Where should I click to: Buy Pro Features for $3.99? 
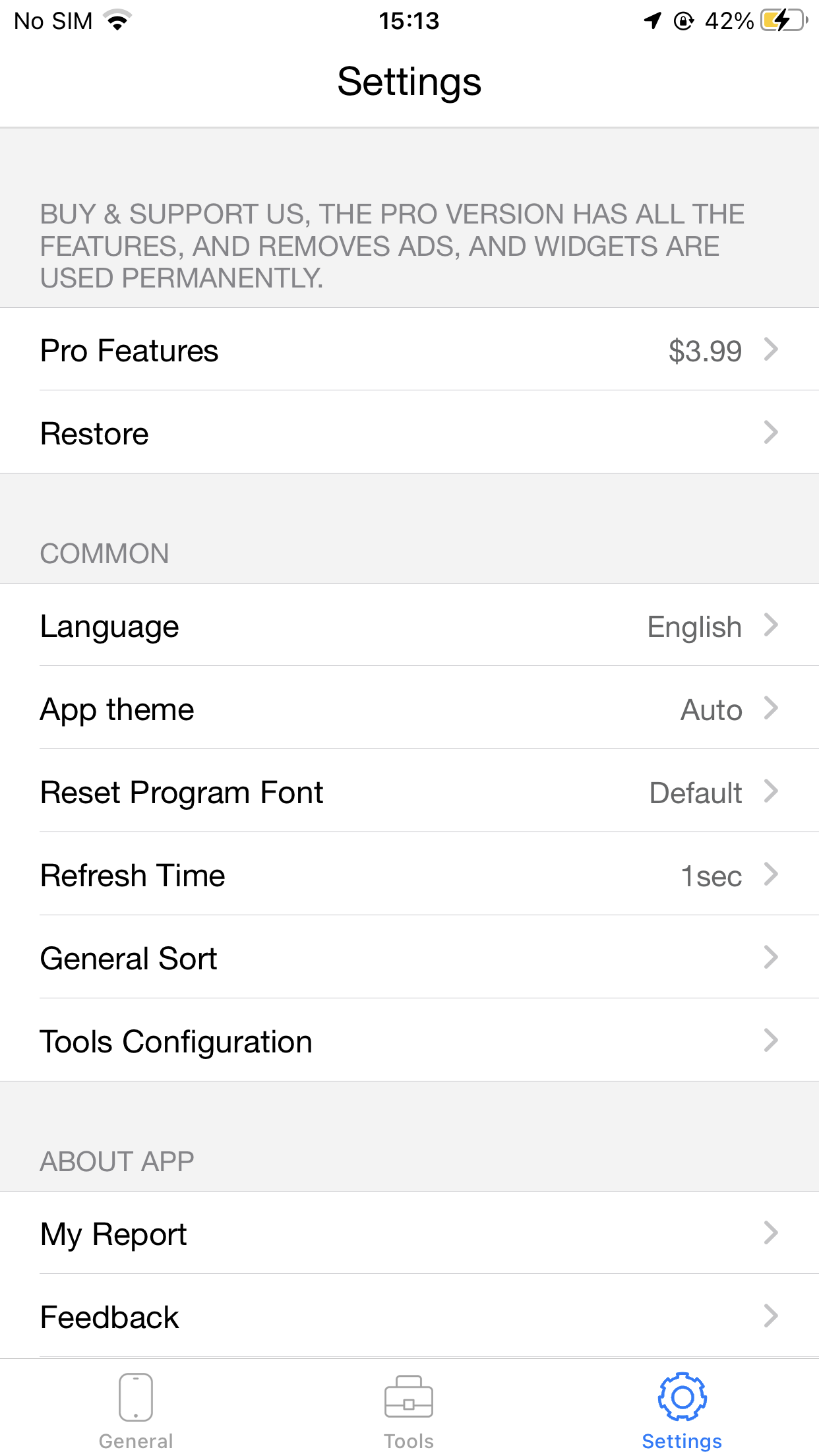coord(409,349)
